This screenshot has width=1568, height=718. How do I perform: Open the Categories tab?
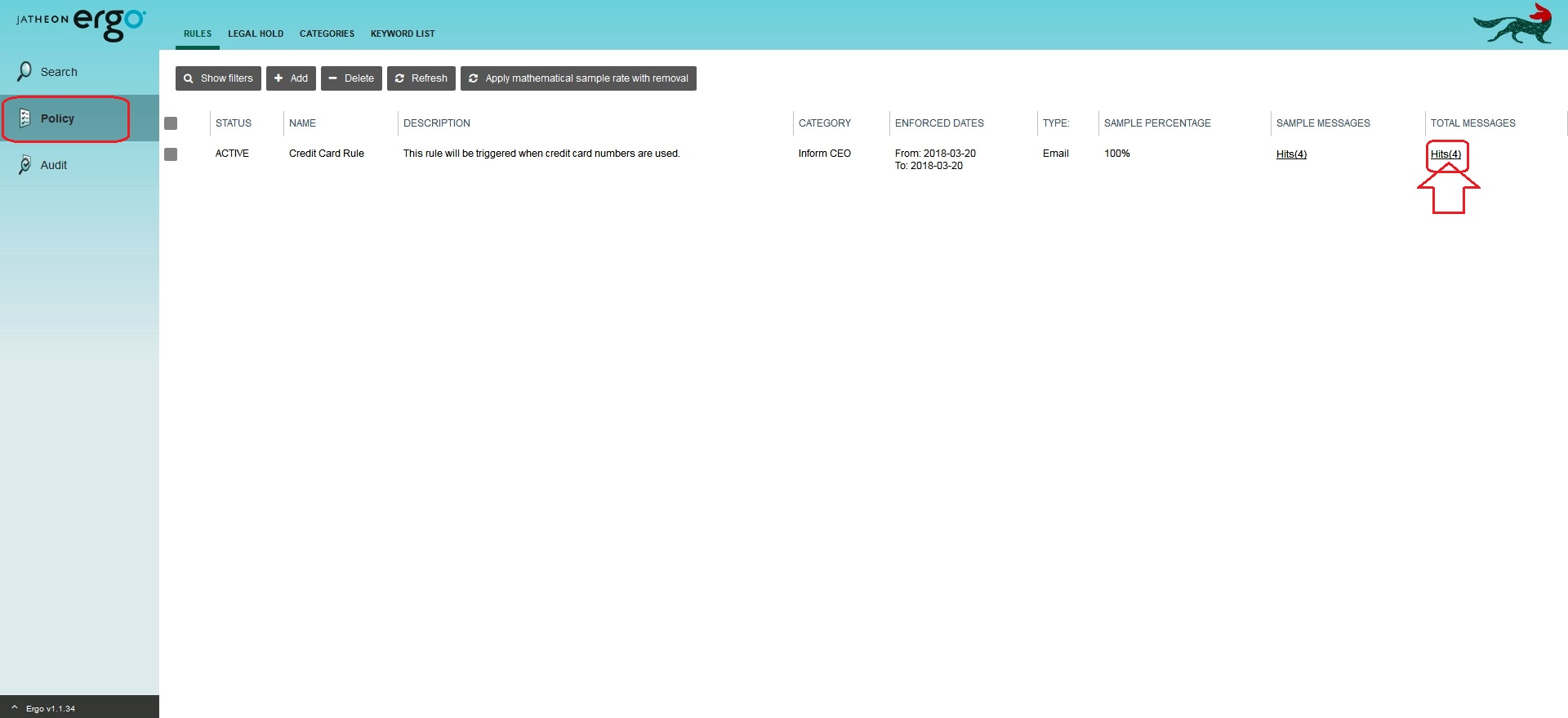[327, 33]
